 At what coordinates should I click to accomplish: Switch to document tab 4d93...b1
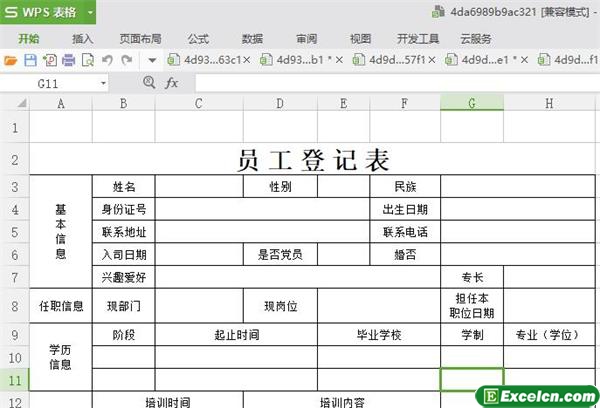295,60
